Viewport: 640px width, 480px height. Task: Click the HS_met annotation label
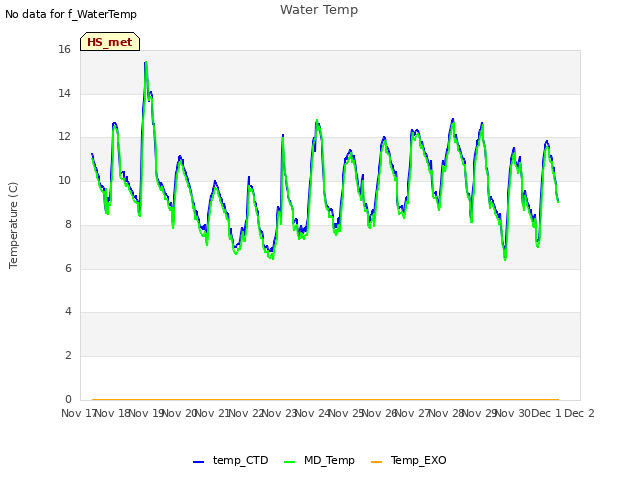[110, 42]
